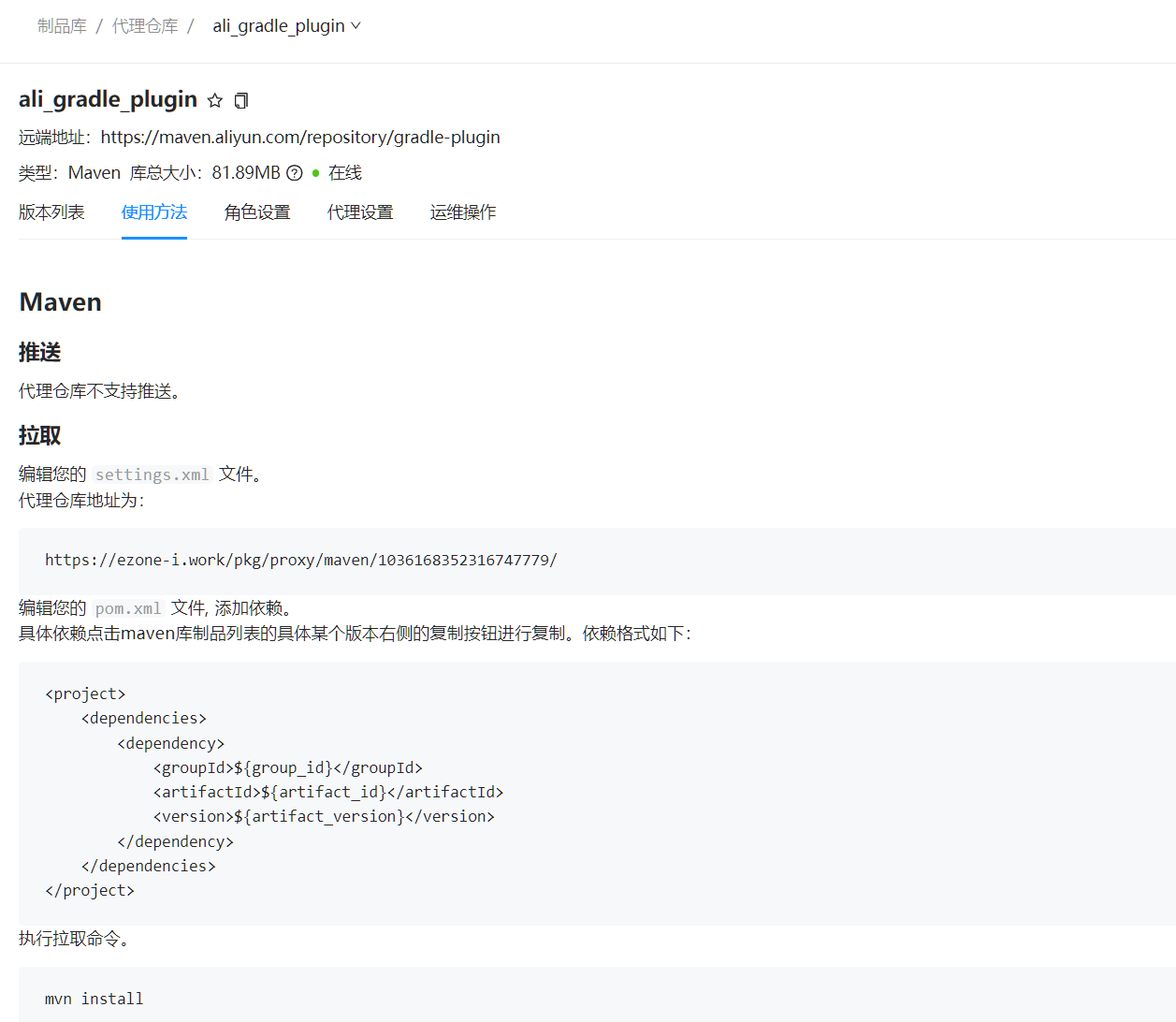Select the 使用方法 tab
Image resolution: width=1176 pixels, height=1022 pixels.
pyautogui.click(x=154, y=212)
